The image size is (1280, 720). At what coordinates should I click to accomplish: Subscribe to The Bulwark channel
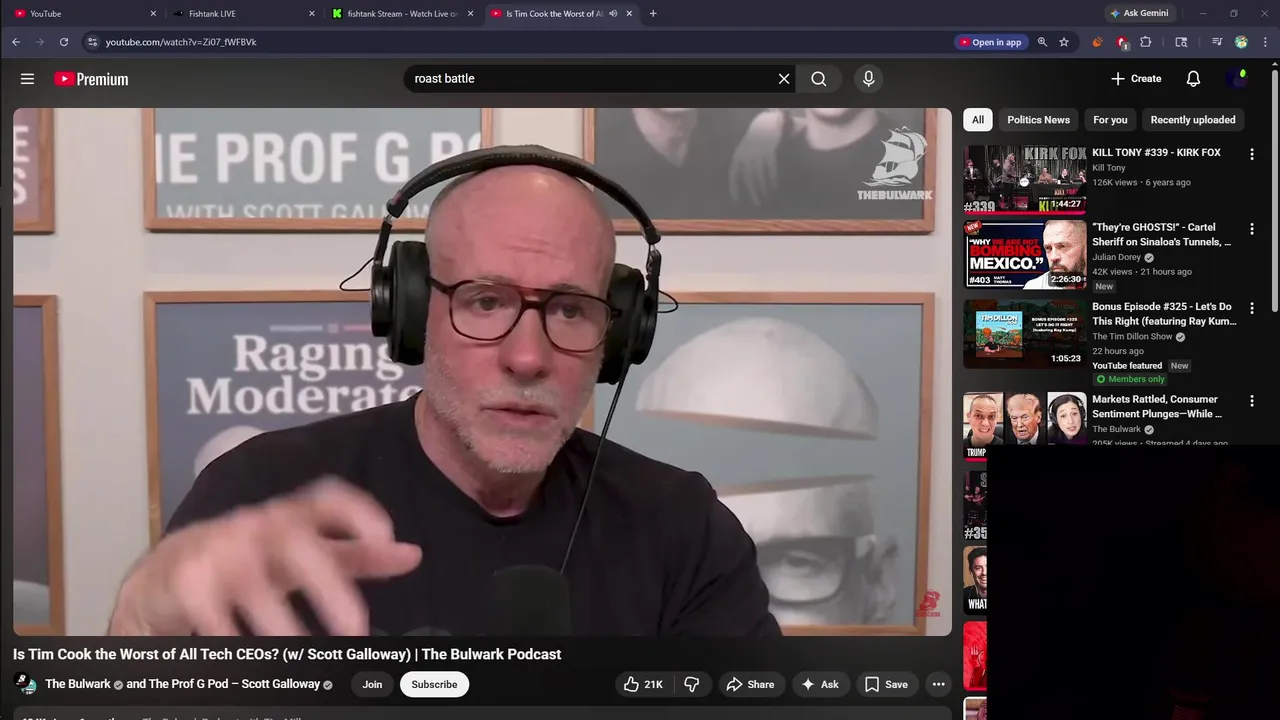(x=434, y=684)
